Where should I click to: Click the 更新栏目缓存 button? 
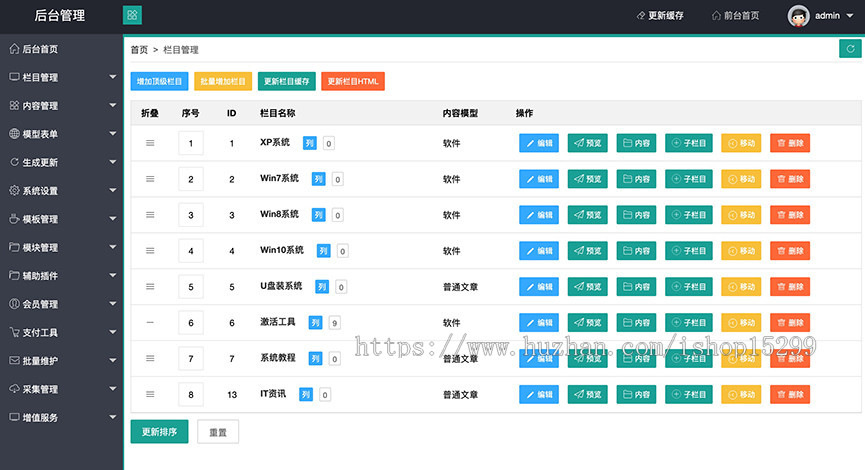pos(287,81)
